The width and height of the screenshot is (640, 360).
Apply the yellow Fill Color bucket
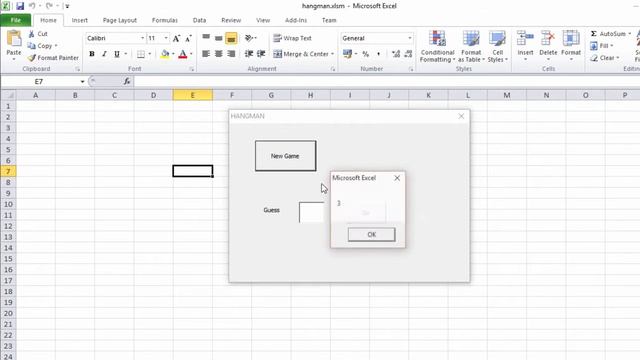click(165, 54)
